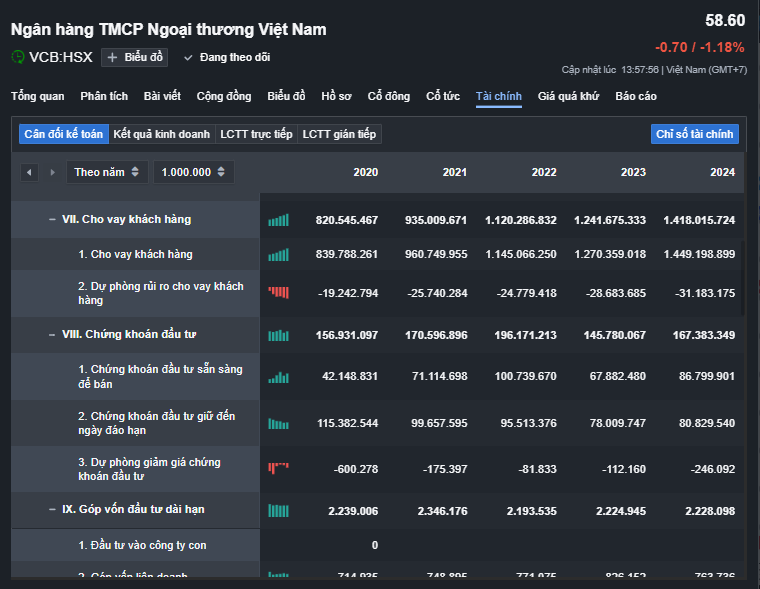This screenshot has height=589, width=760.
Task: Open the Báo cáo tab
Action: point(636,96)
